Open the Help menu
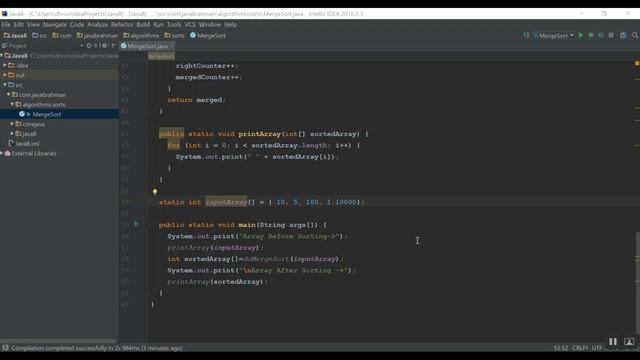640x360 pixels. 231,24
